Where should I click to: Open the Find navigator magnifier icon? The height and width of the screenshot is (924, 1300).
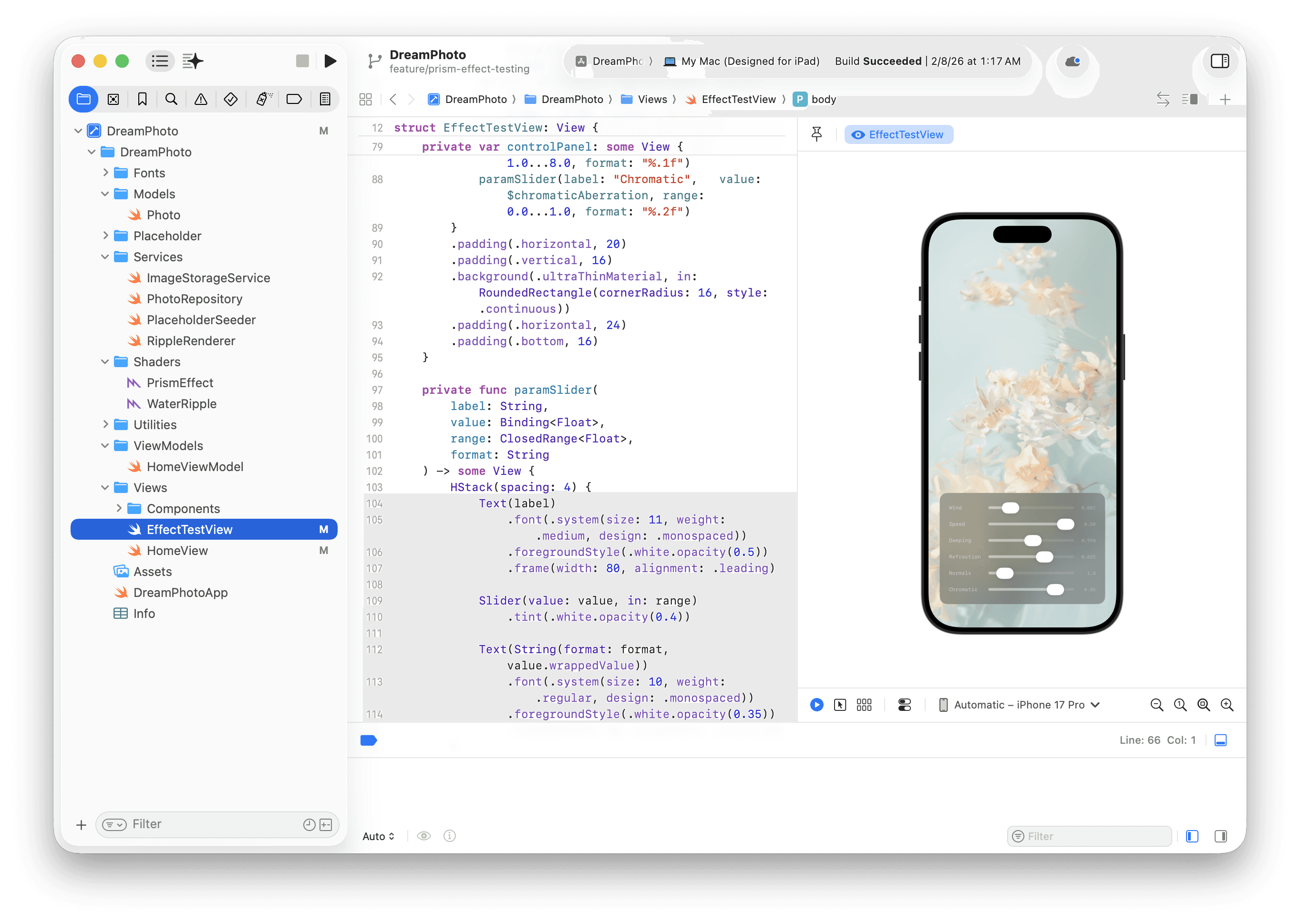[x=171, y=99]
